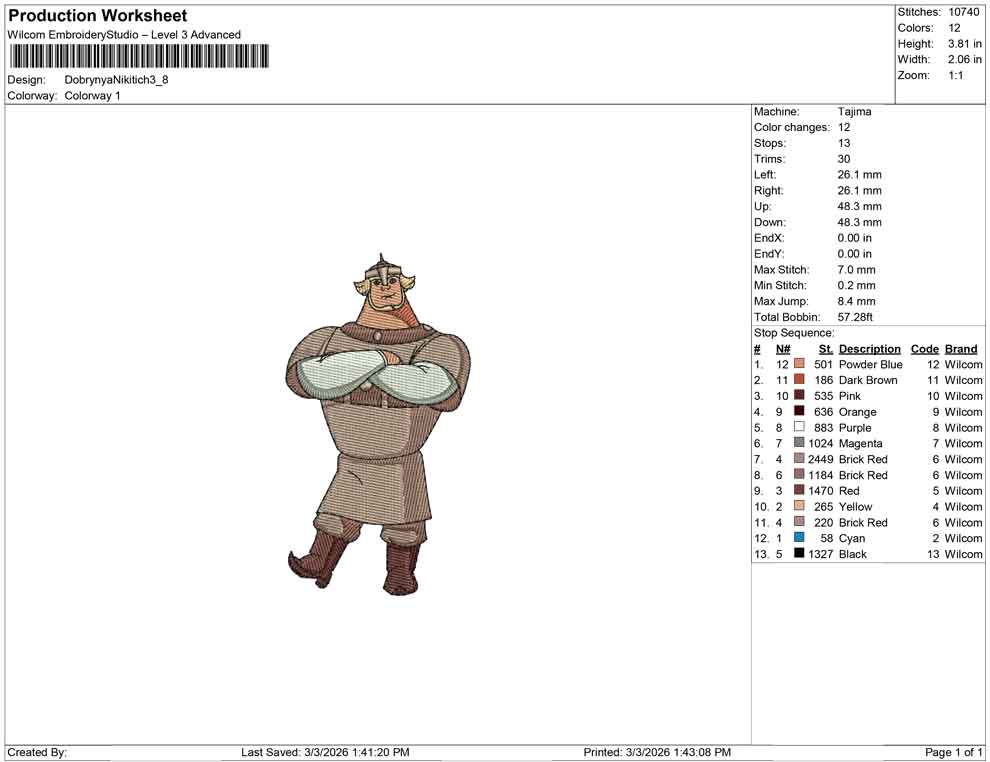Click the Red 1470 row swatch

[x=799, y=490]
